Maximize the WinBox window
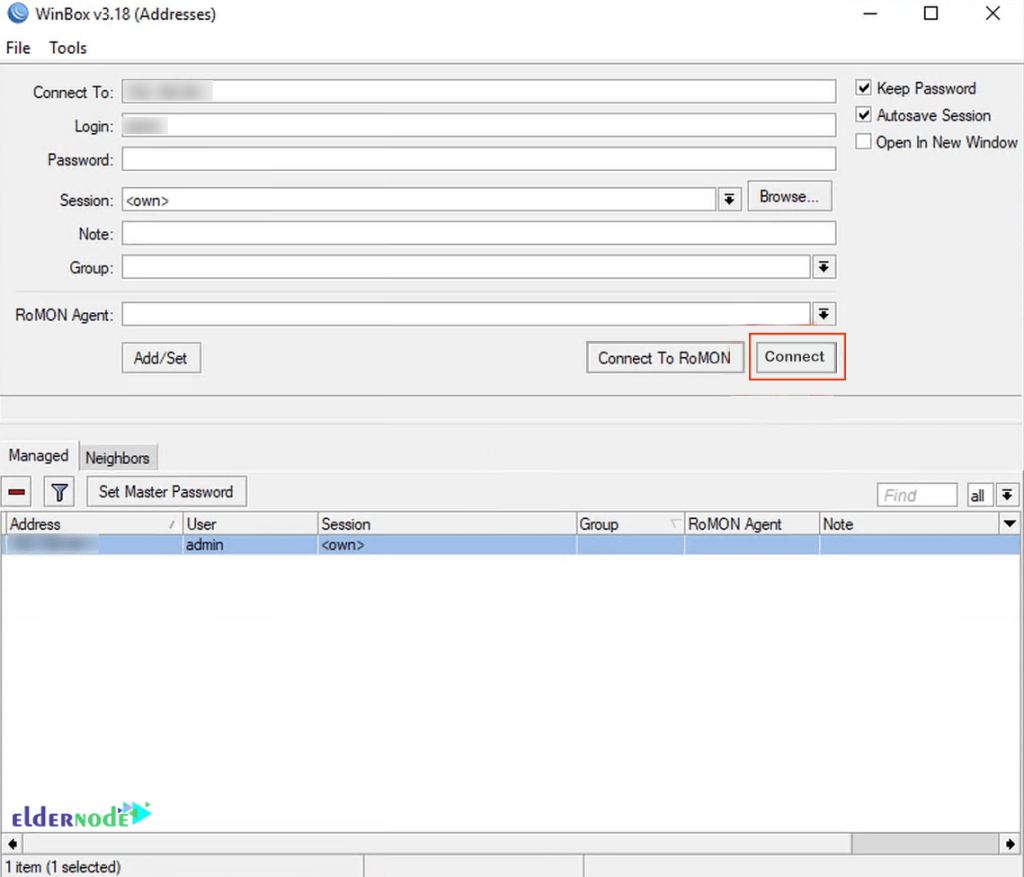The height and width of the screenshot is (877, 1024). (931, 14)
